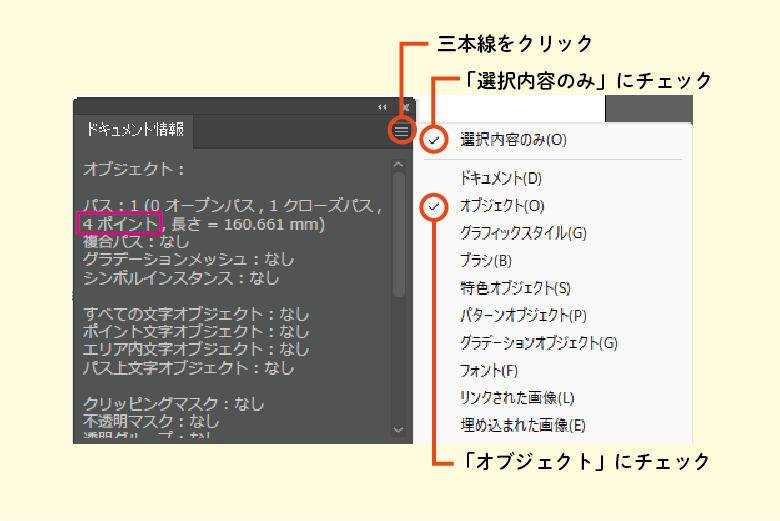Click the パス：1 (0 オープンパス line
780x521 pixels.
[x=232, y=205]
